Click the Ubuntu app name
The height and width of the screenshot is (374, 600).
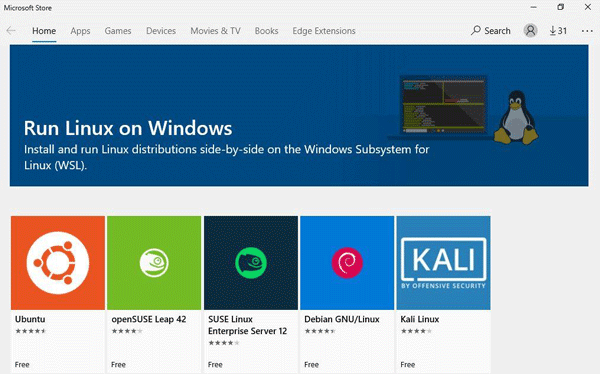30,319
